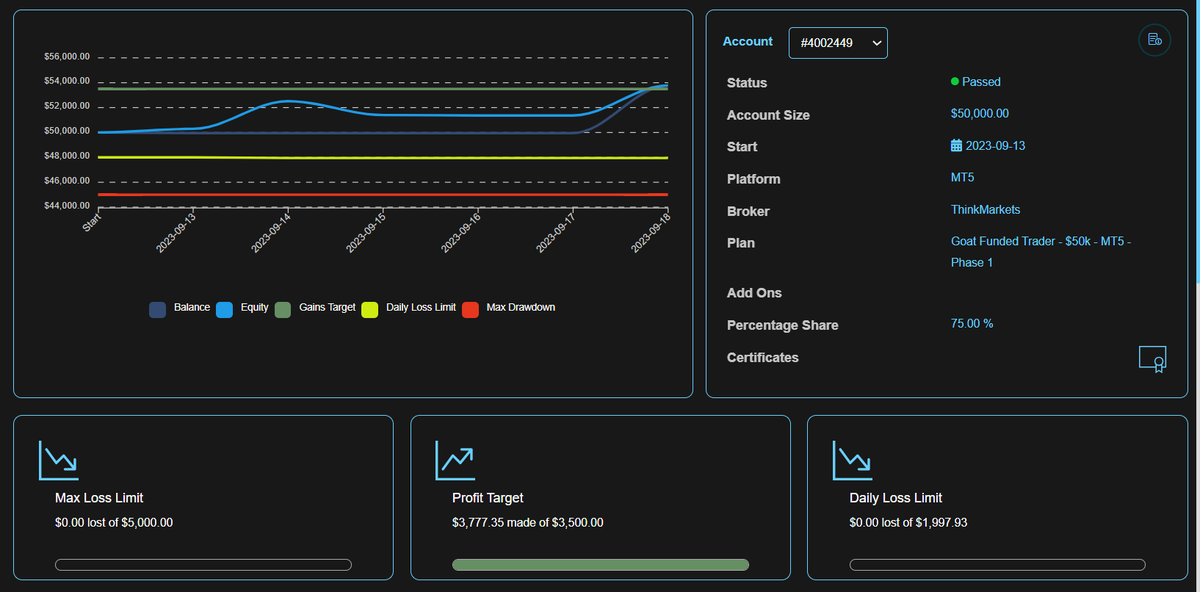This screenshot has width=1200, height=592.
Task: Open the account #4002449 dropdown
Action: (x=838, y=43)
